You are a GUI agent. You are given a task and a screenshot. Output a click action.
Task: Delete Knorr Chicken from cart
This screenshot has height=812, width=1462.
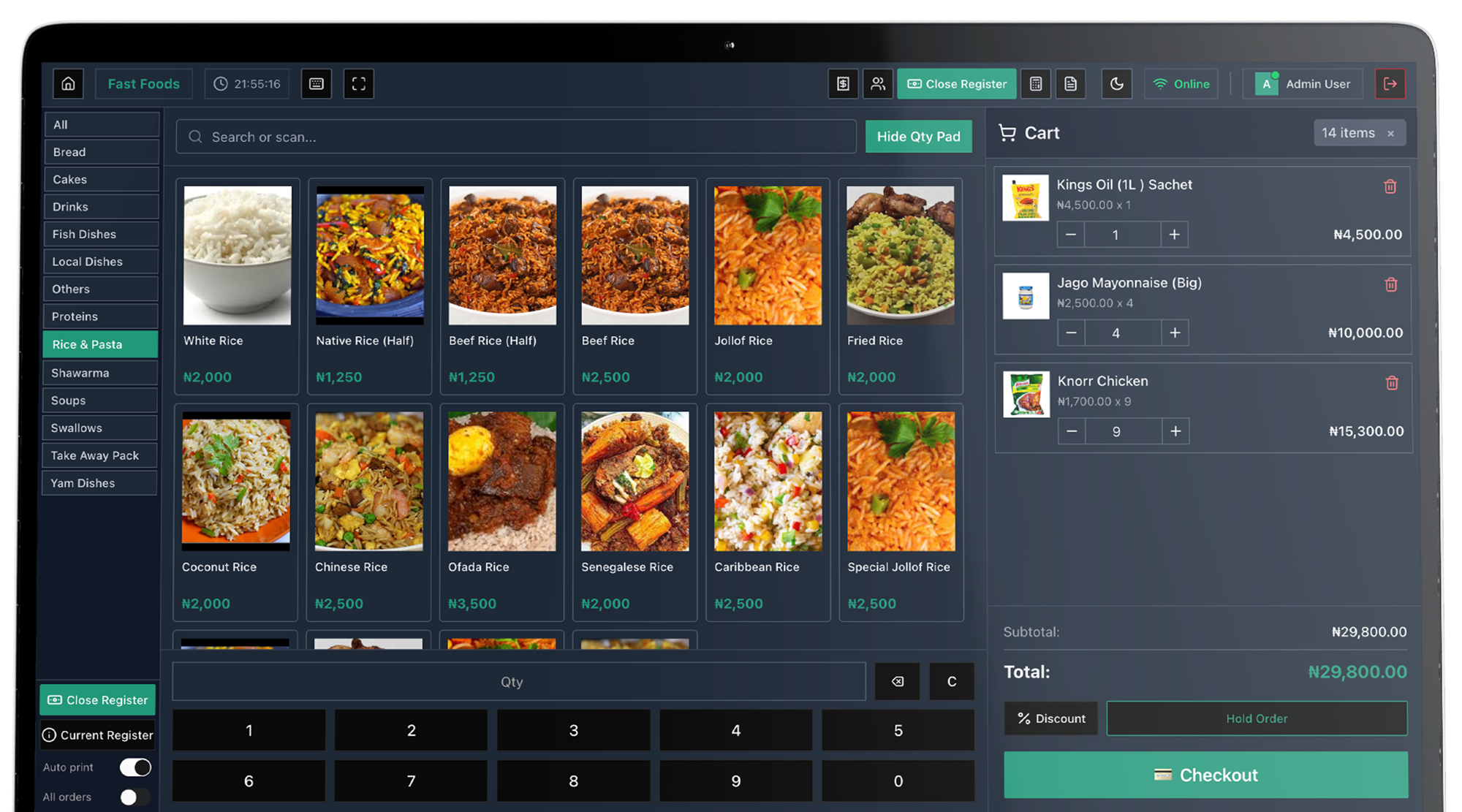pyautogui.click(x=1391, y=382)
